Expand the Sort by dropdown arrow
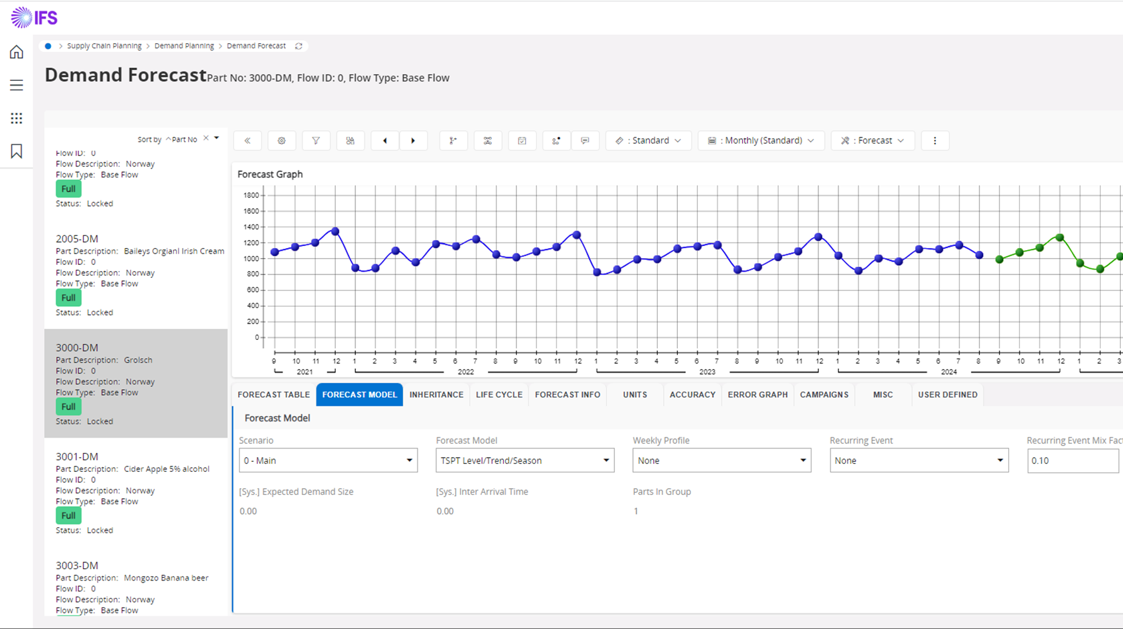Image resolution: width=1123 pixels, height=629 pixels. [x=216, y=138]
